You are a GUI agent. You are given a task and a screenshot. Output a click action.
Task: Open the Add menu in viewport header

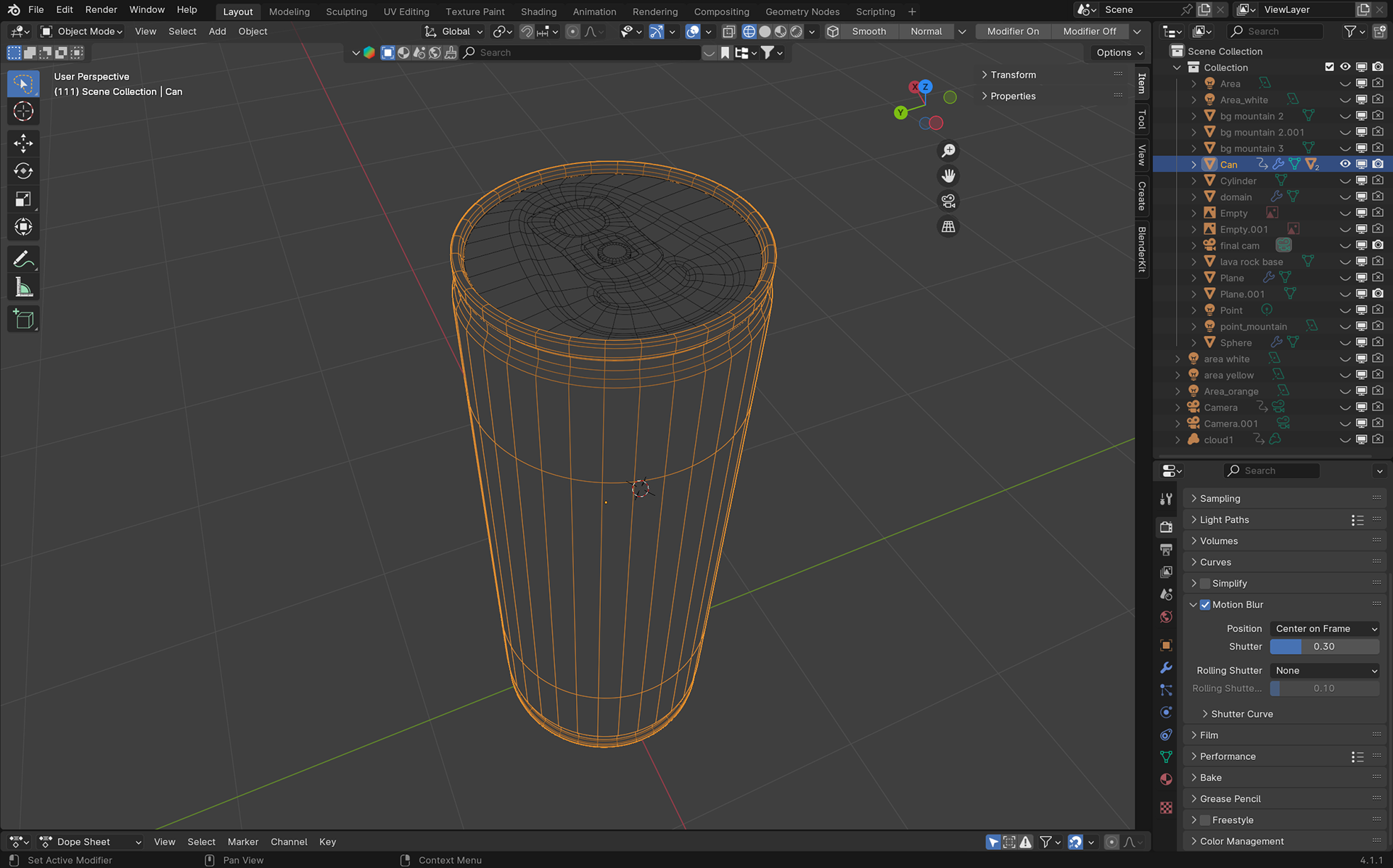pos(217,31)
